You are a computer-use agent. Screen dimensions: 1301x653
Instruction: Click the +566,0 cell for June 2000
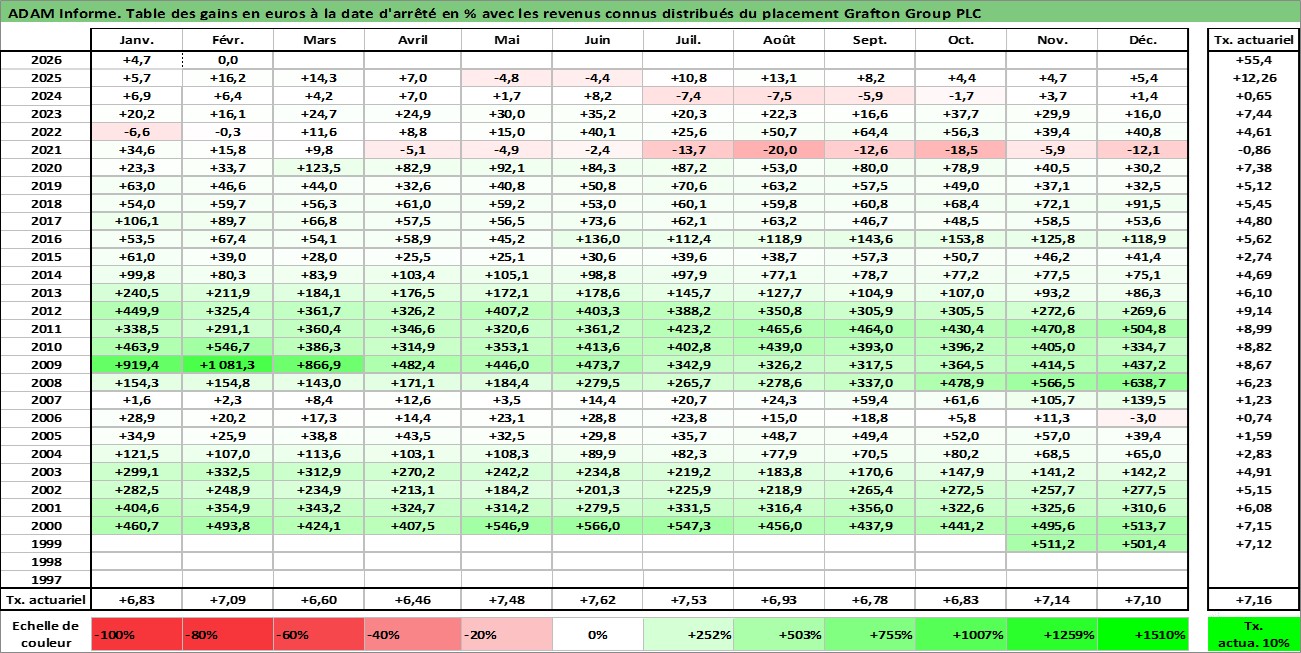pyautogui.click(x=597, y=526)
